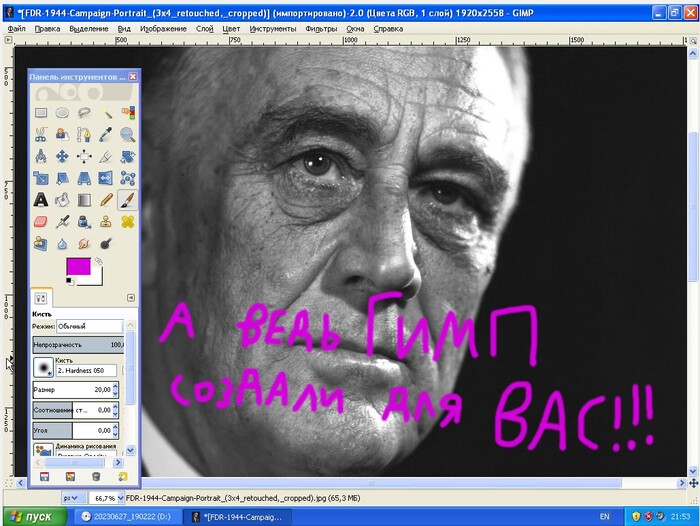
Task: Select the Color Picker eyedropper tool
Action: coord(106,134)
